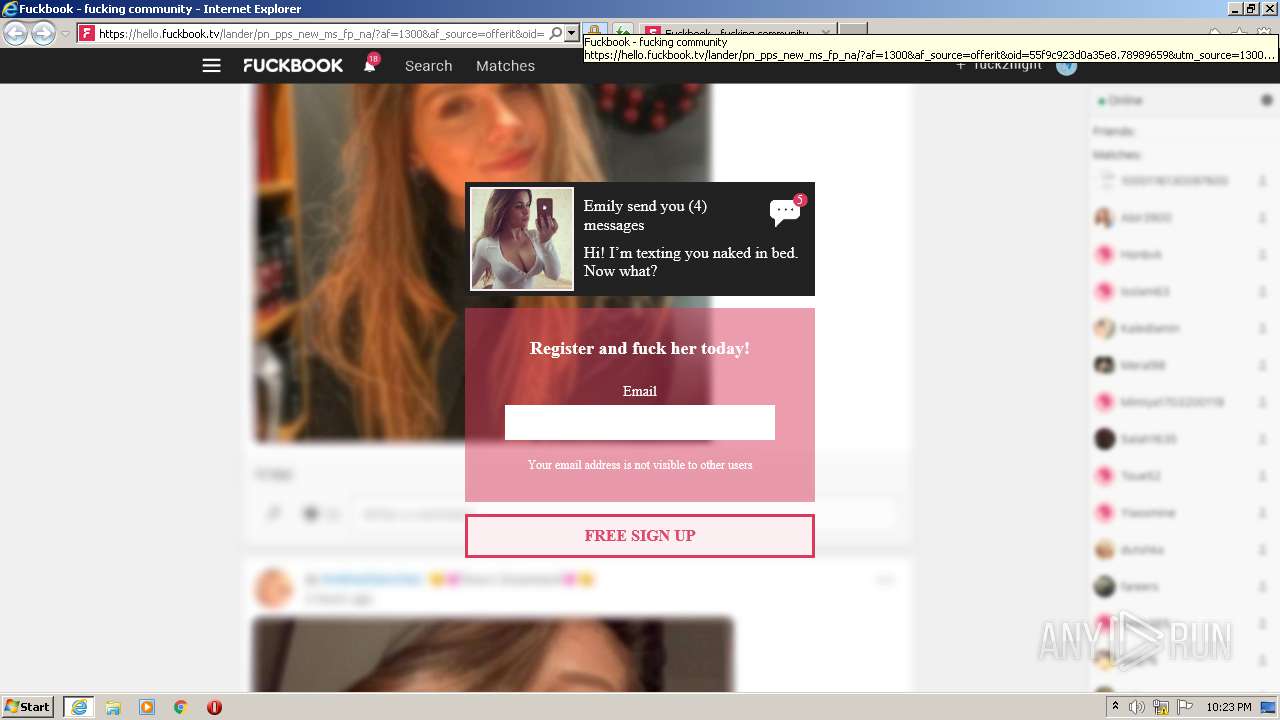The image size is (1280, 720).
Task: Open media player taskbar icon
Action: pos(147,707)
